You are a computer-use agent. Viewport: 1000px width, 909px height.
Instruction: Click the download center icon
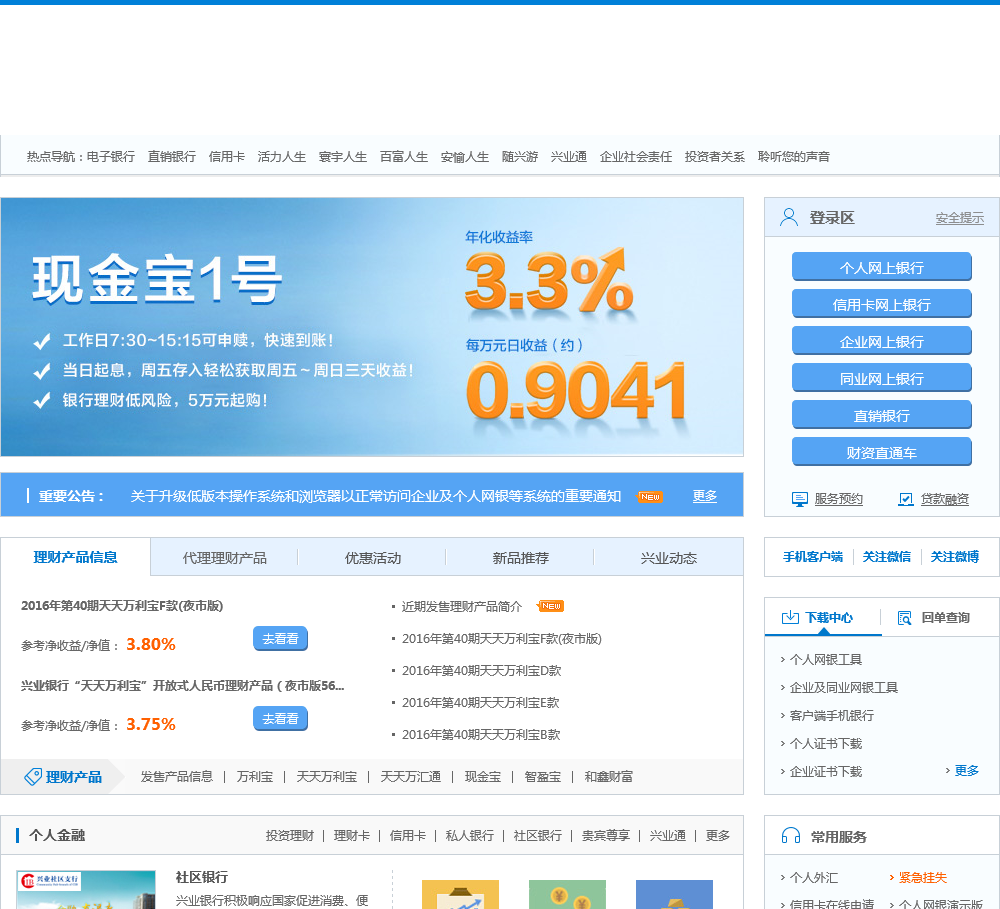[x=790, y=617]
